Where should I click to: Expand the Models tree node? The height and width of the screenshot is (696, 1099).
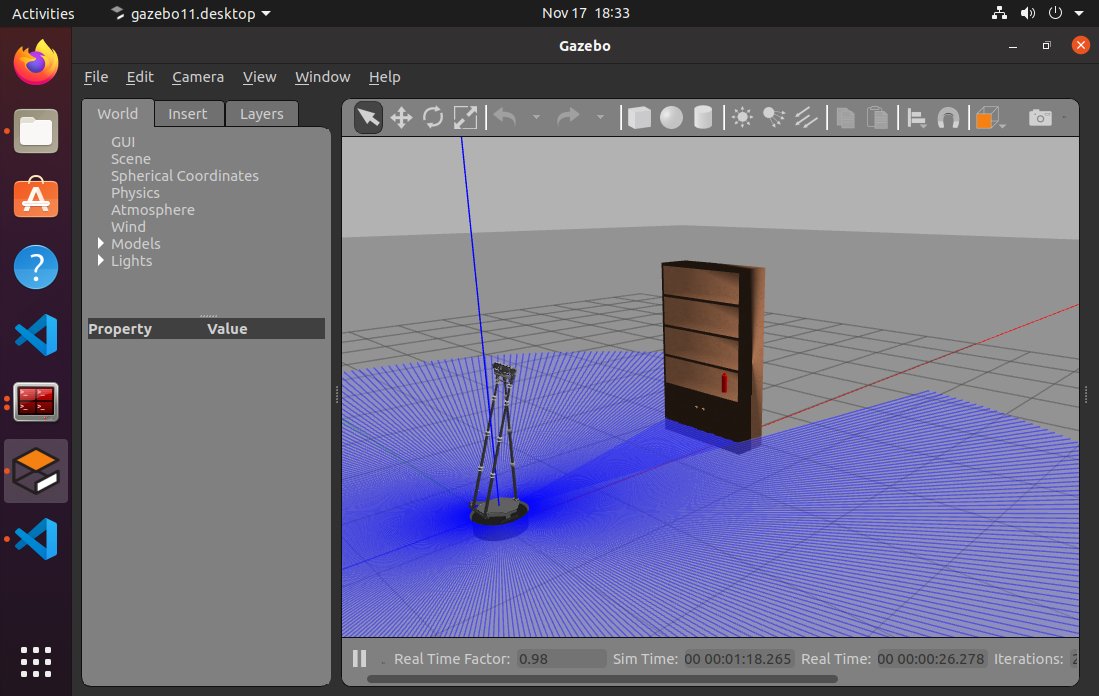click(x=101, y=243)
